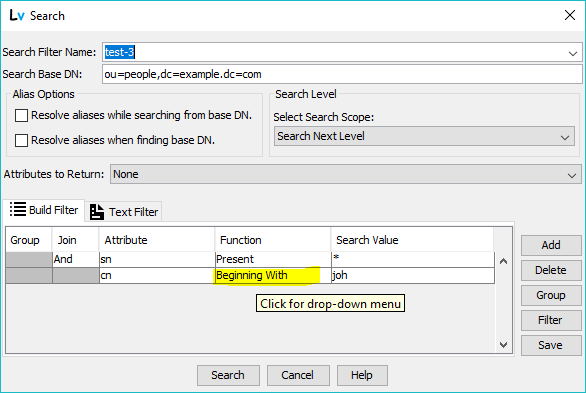Click the Join column header
The image size is (586, 393).
click(75, 240)
